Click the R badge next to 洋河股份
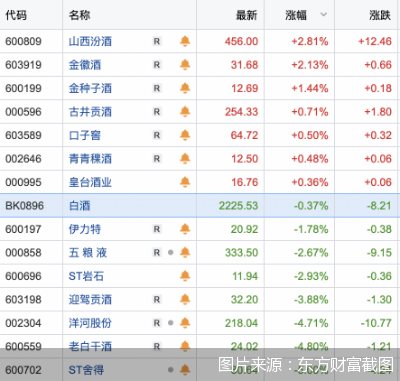 pos(157,323)
